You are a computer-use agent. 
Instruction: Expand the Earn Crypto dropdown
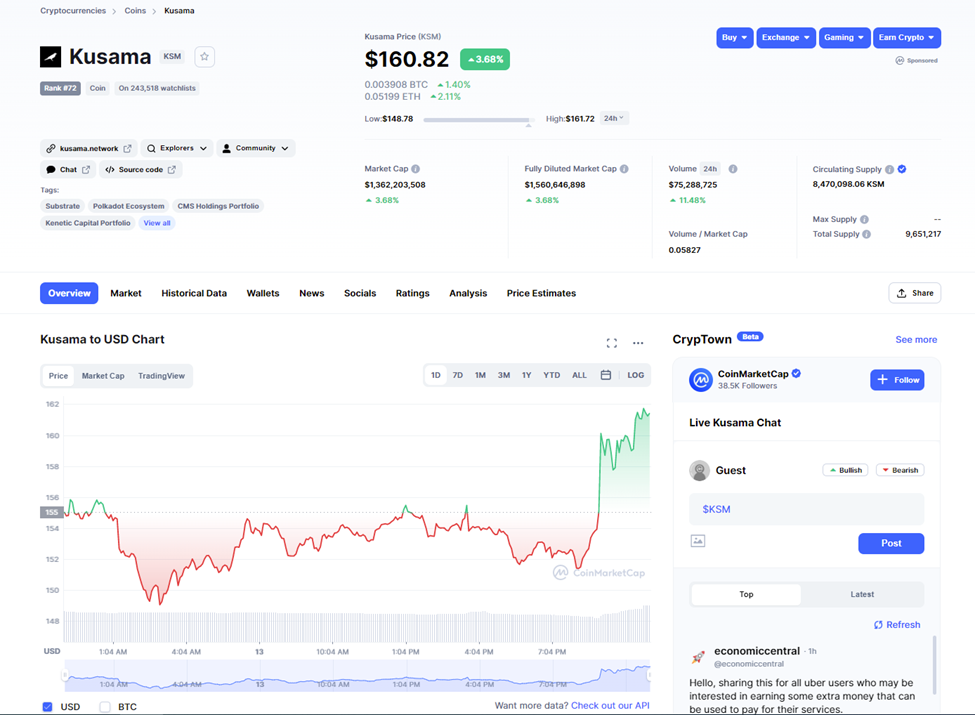[907, 38]
